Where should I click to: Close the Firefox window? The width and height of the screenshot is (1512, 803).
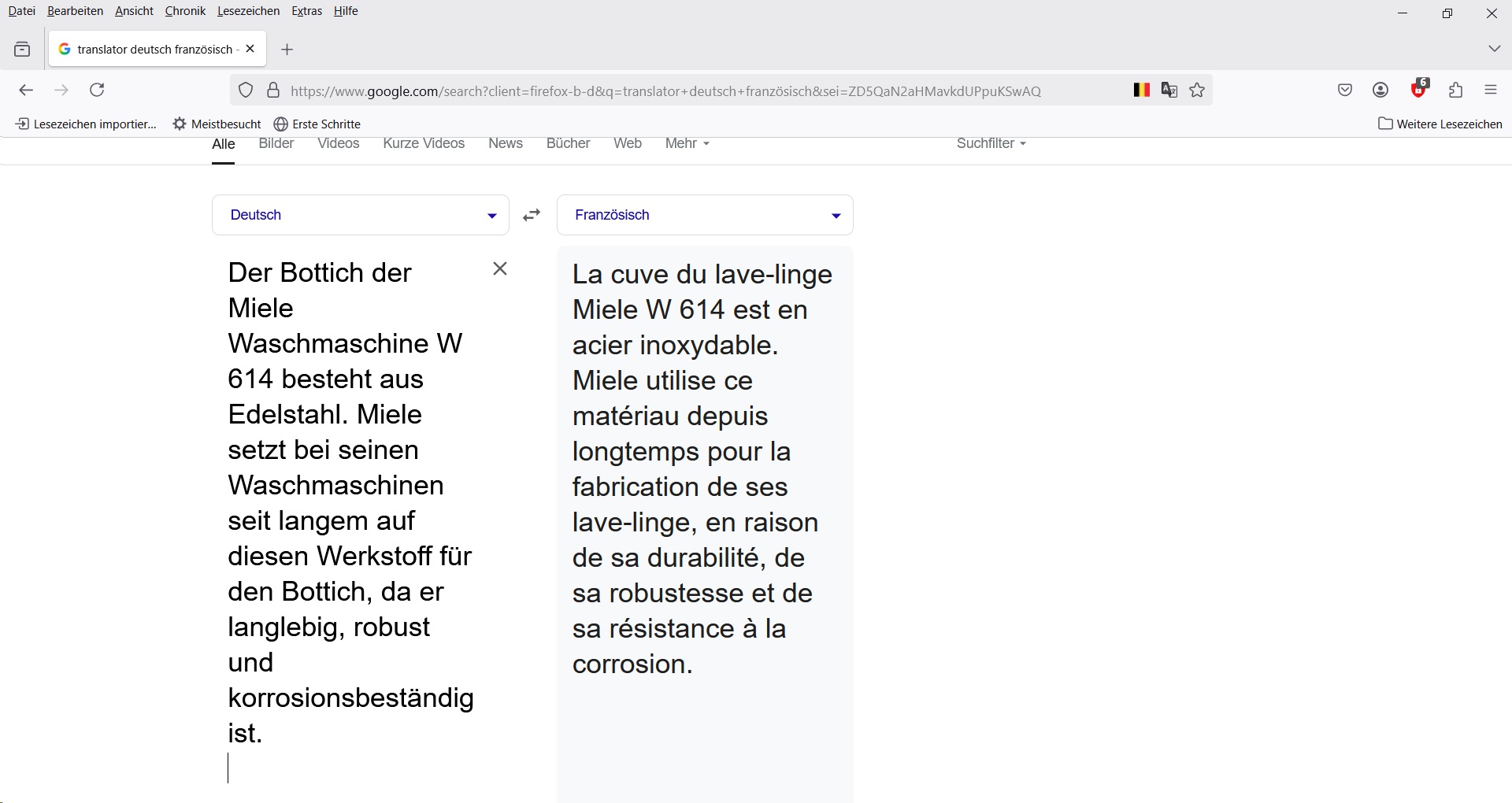1492,13
